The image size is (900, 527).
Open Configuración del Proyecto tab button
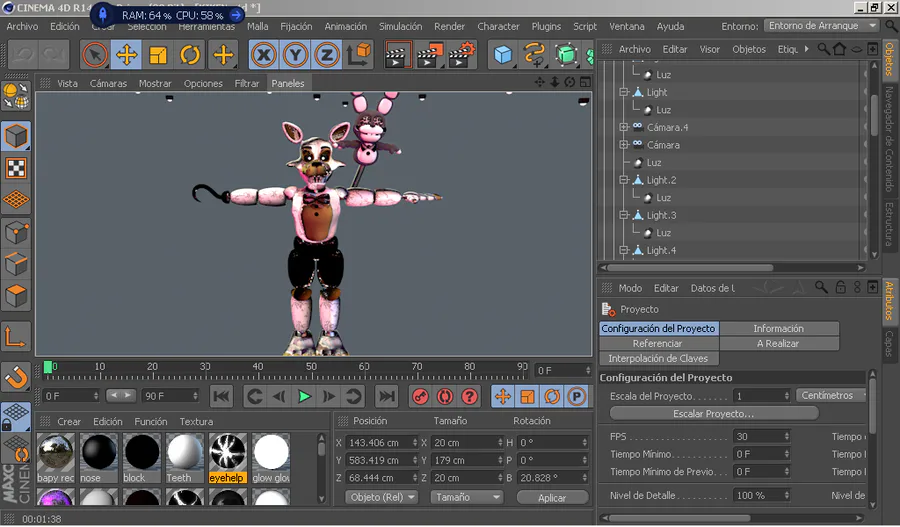[658, 328]
